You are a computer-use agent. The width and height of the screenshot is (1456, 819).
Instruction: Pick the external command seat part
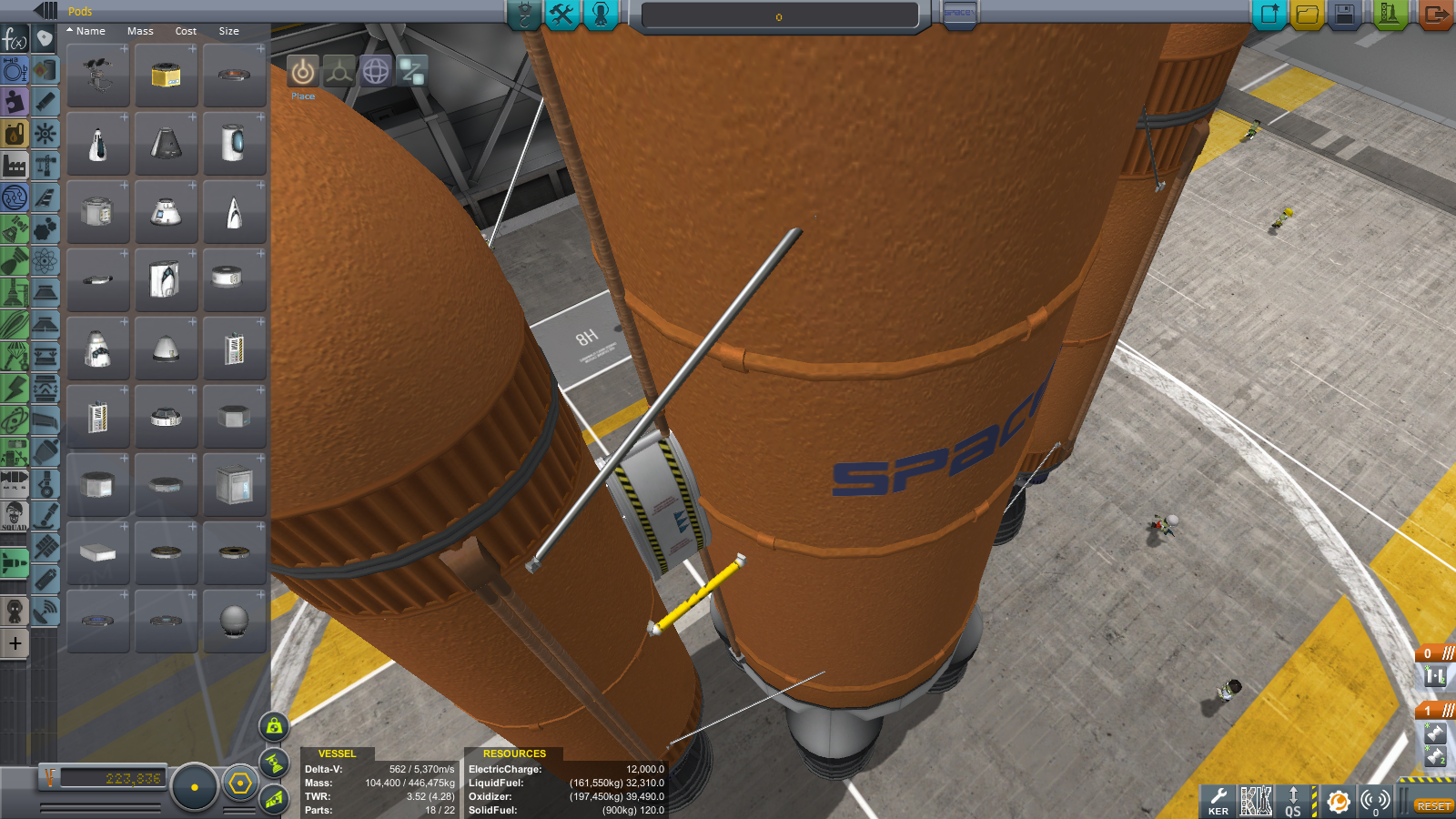point(98,76)
